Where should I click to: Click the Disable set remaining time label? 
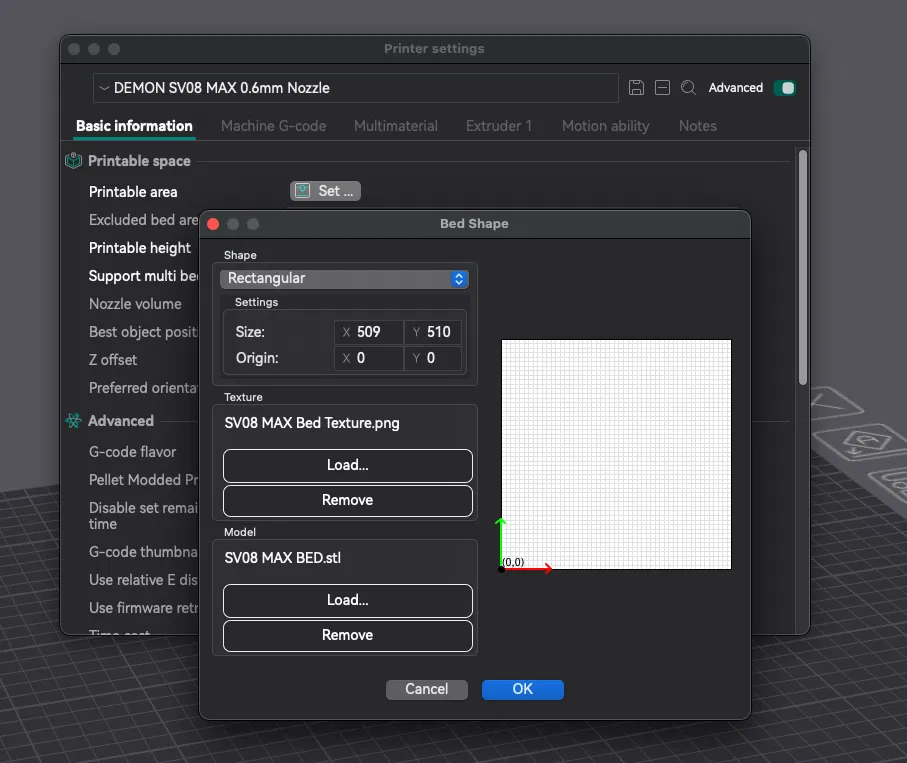click(143, 516)
